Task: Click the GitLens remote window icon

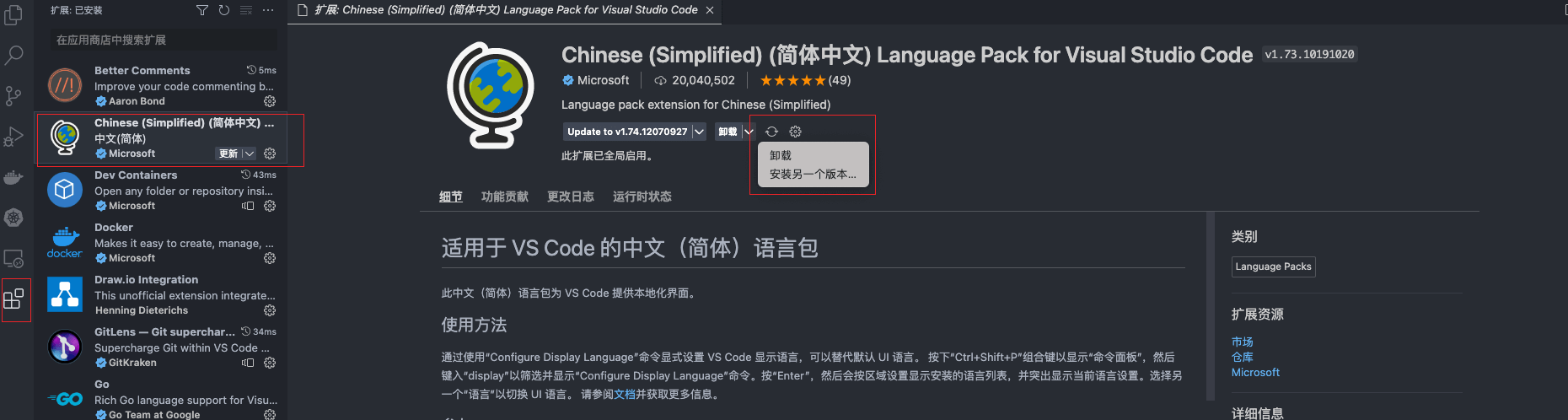Action: 248,363
